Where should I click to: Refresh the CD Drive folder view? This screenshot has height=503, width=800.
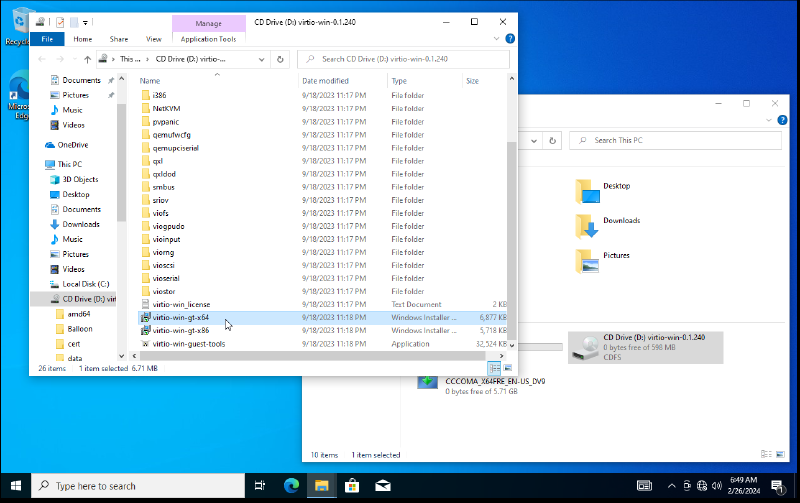(x=280, y=59)
